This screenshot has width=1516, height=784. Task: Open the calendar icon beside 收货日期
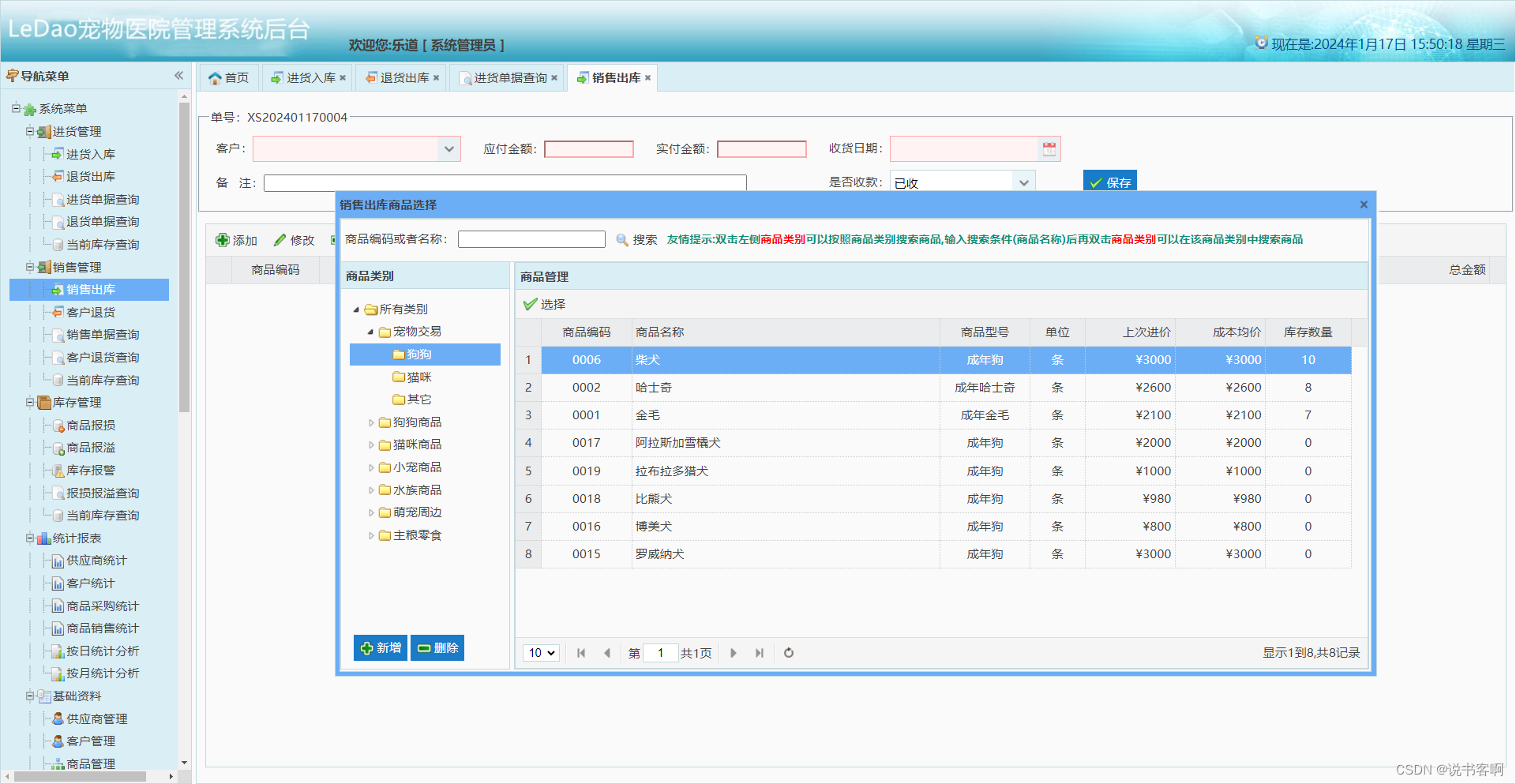[1050, 148]
